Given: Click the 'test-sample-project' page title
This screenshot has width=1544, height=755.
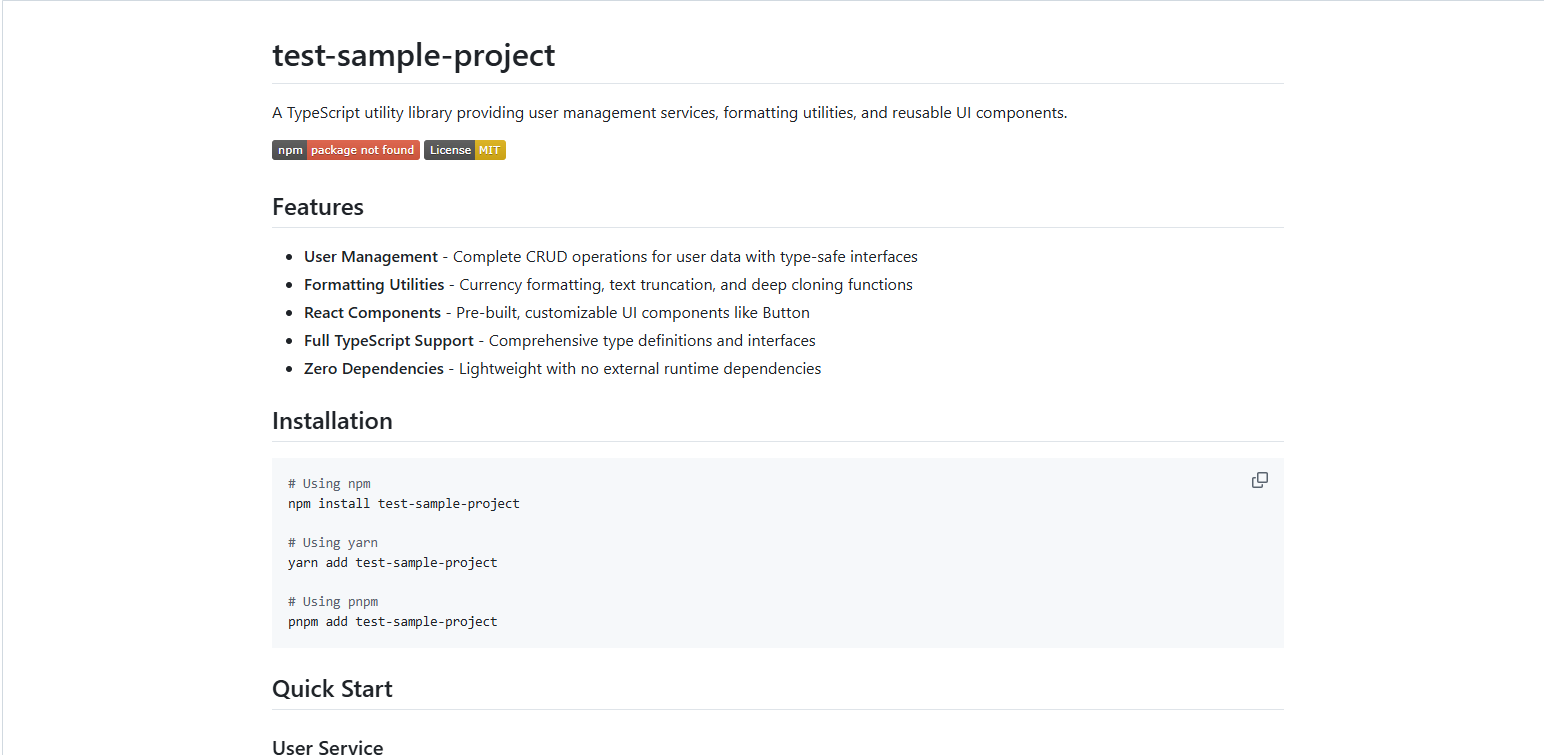Looking at the screenshot, I should 413,55.
